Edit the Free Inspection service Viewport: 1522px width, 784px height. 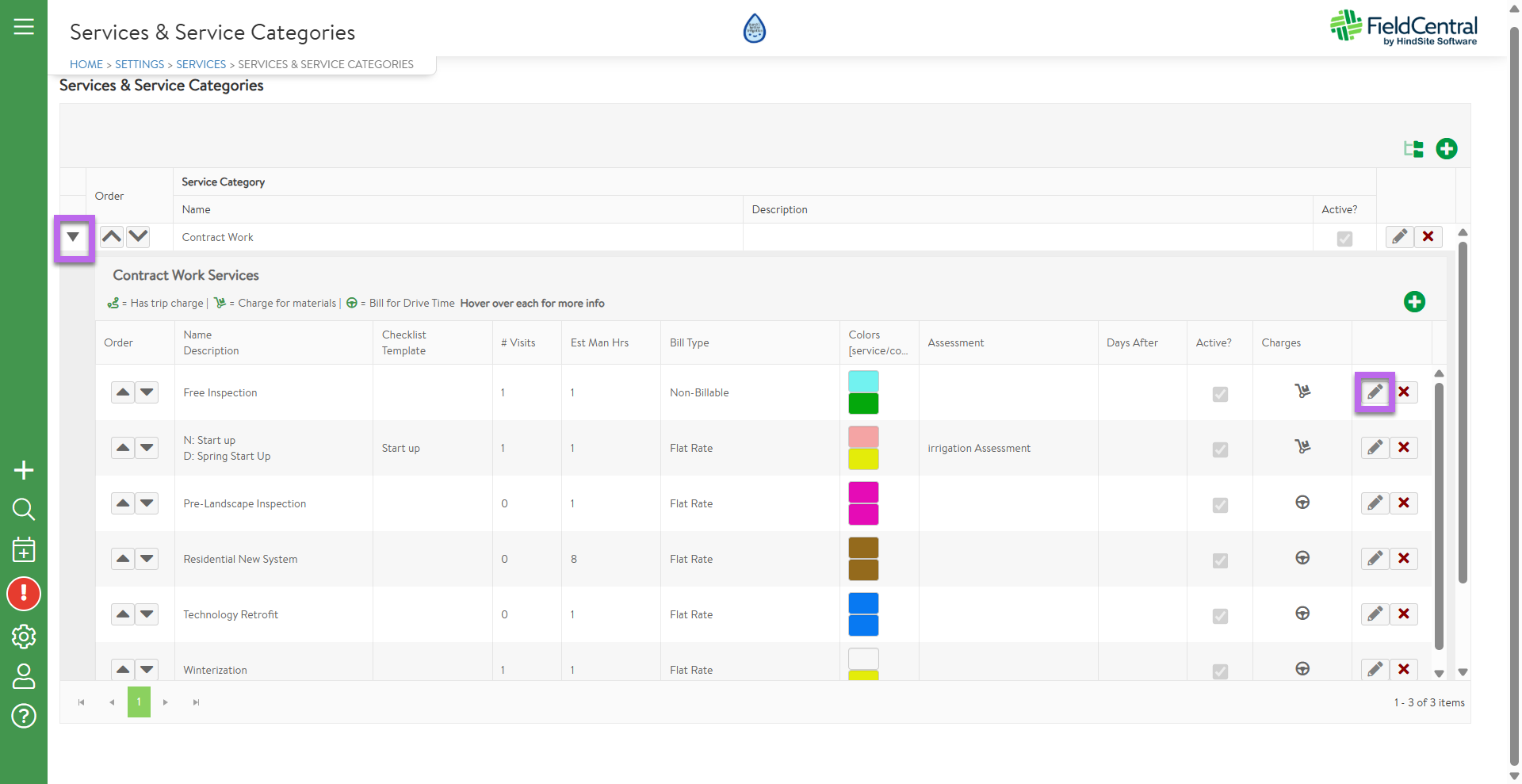(x=1375, y=392)
